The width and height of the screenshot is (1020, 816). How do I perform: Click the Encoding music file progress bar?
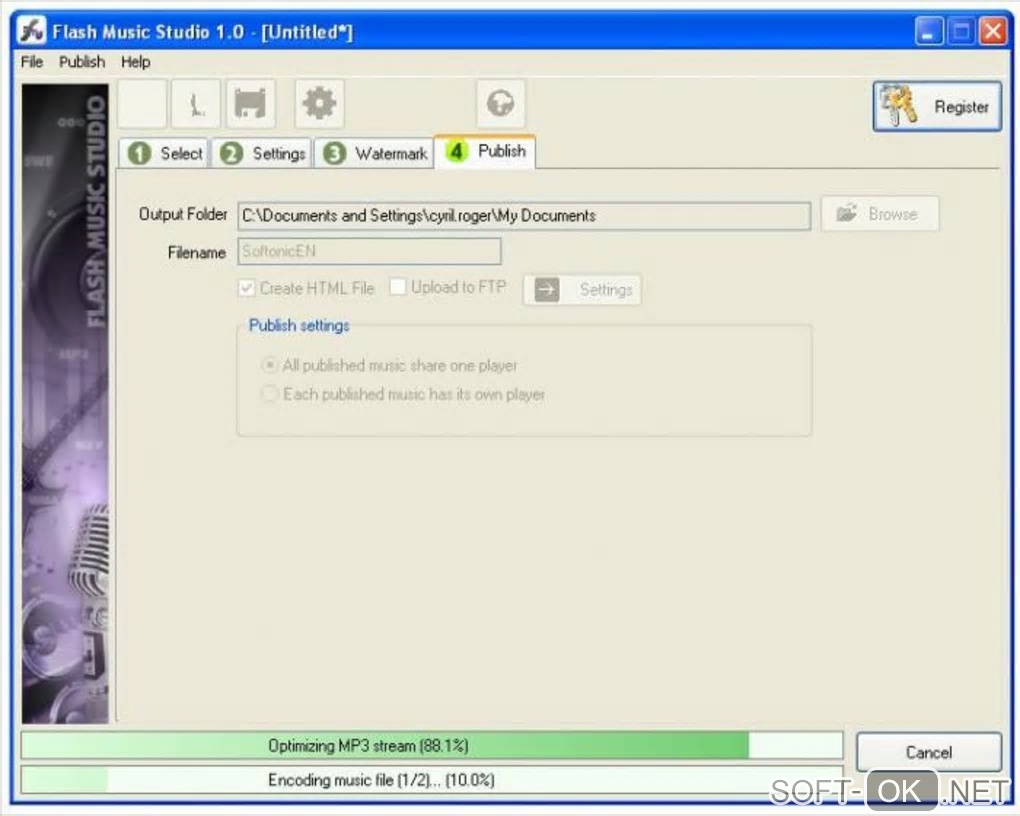tap(432, 780)
